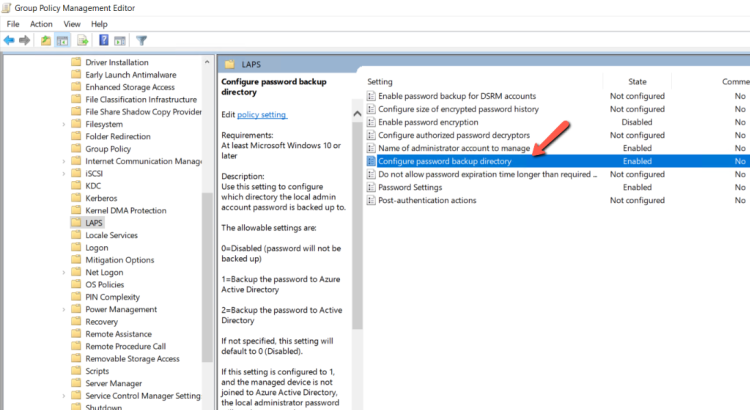Click the Export List toolbar icon
Image resolution: width=750 pixels, height=410 pixels.
click(x=83, y=41)
